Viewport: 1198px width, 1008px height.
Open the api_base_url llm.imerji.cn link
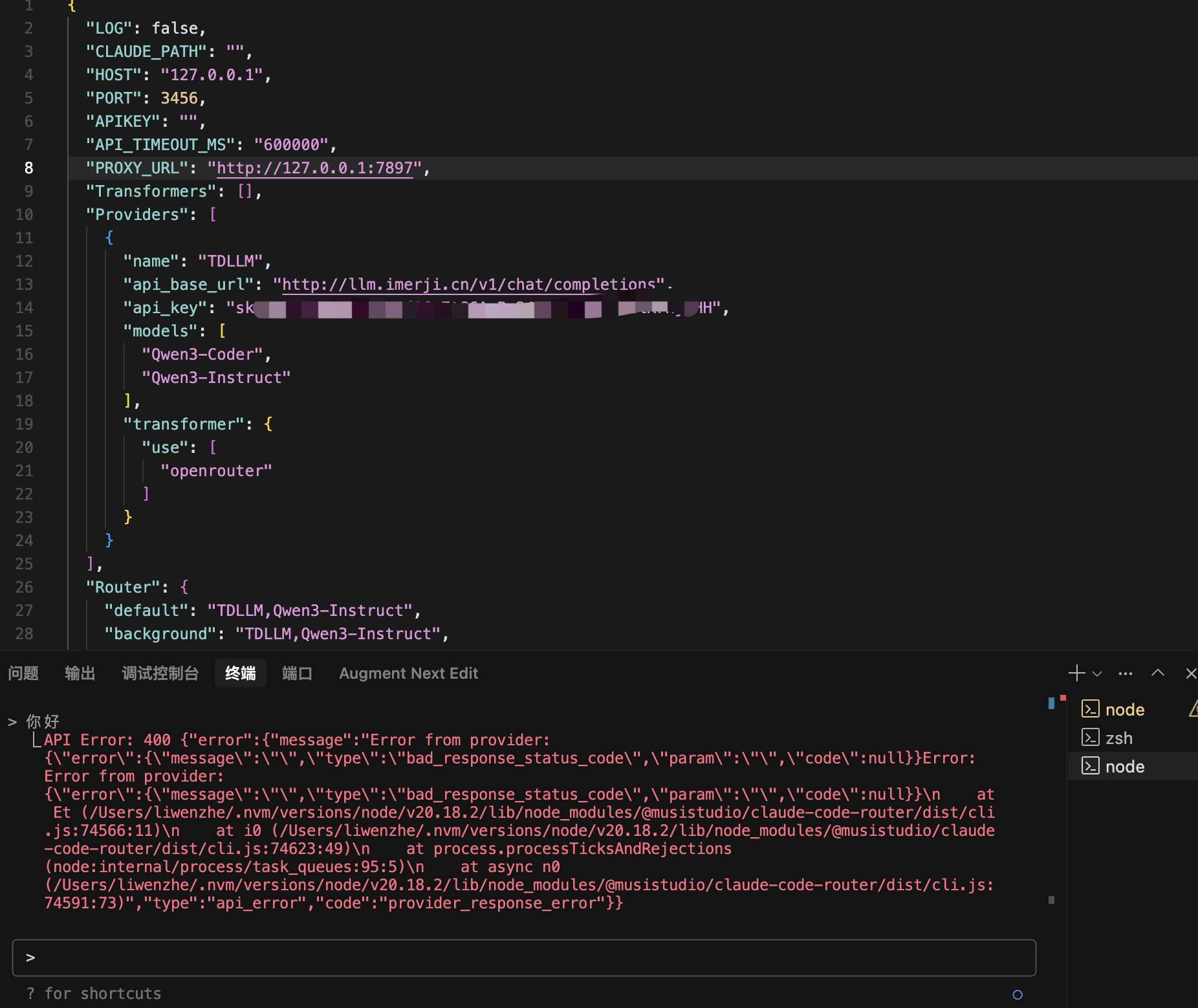[x=468, y=285]
